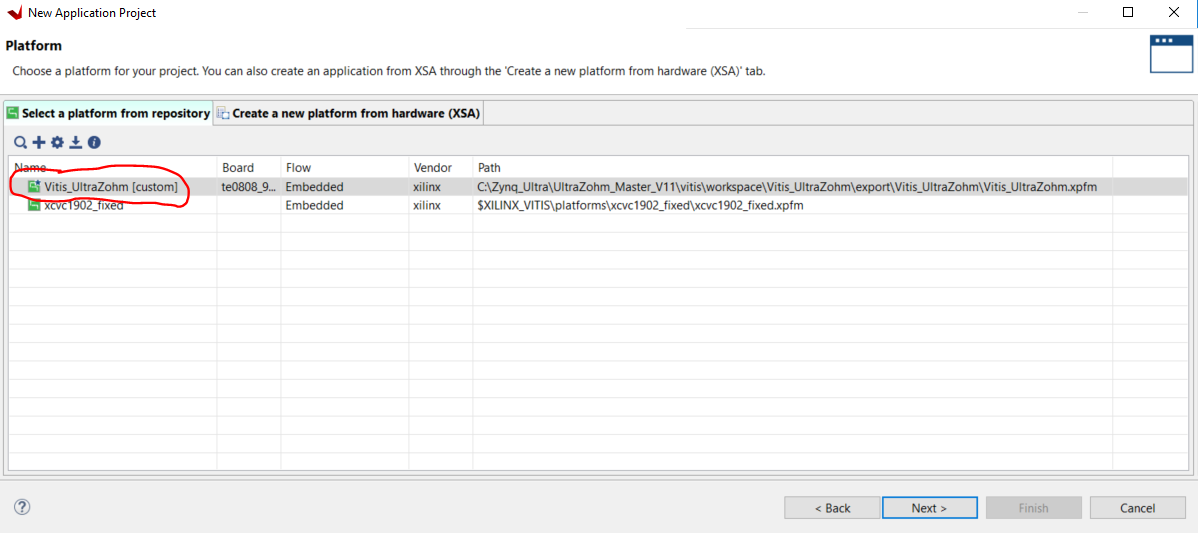Select the Vitis_UltraZohm [custom] platform
The height and width of the screenshot is (533, 1198).
pos(110,187)
